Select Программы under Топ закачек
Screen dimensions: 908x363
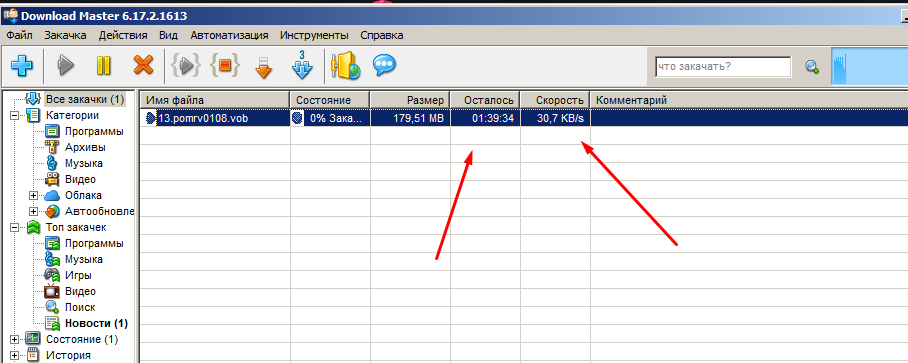click(94, 243)
